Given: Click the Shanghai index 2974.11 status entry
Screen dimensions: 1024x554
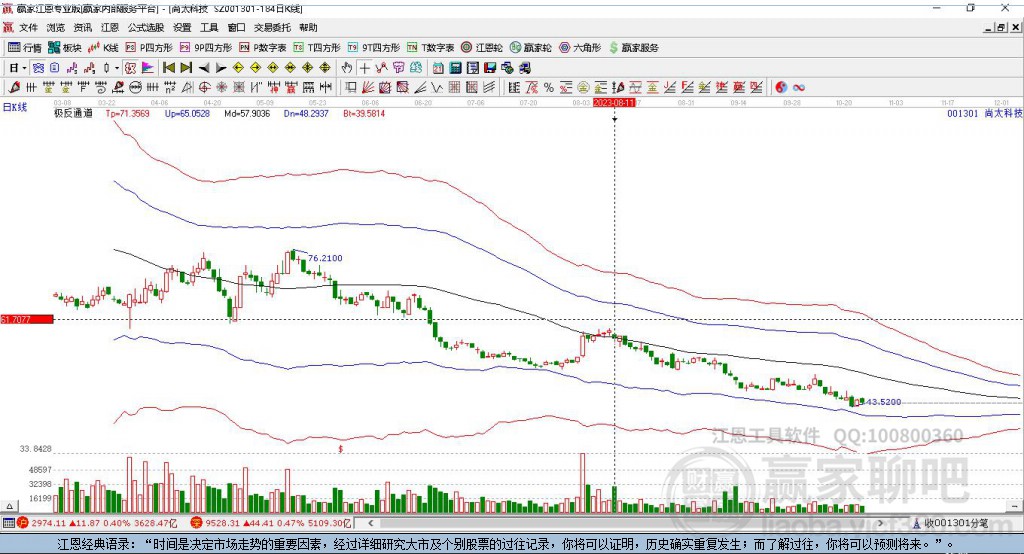Looking at the screenshot, I should [x=97, y=523].
